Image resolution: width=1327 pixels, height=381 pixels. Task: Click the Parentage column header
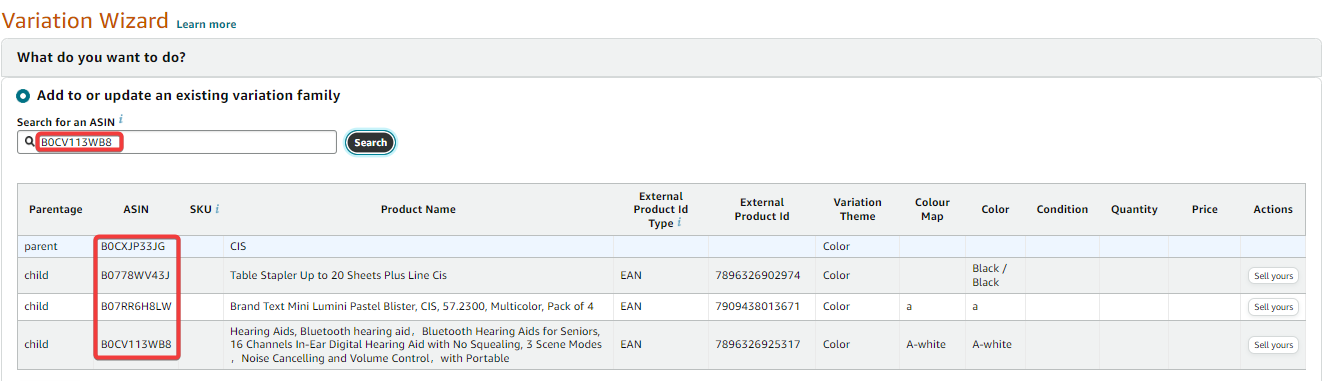56,209
